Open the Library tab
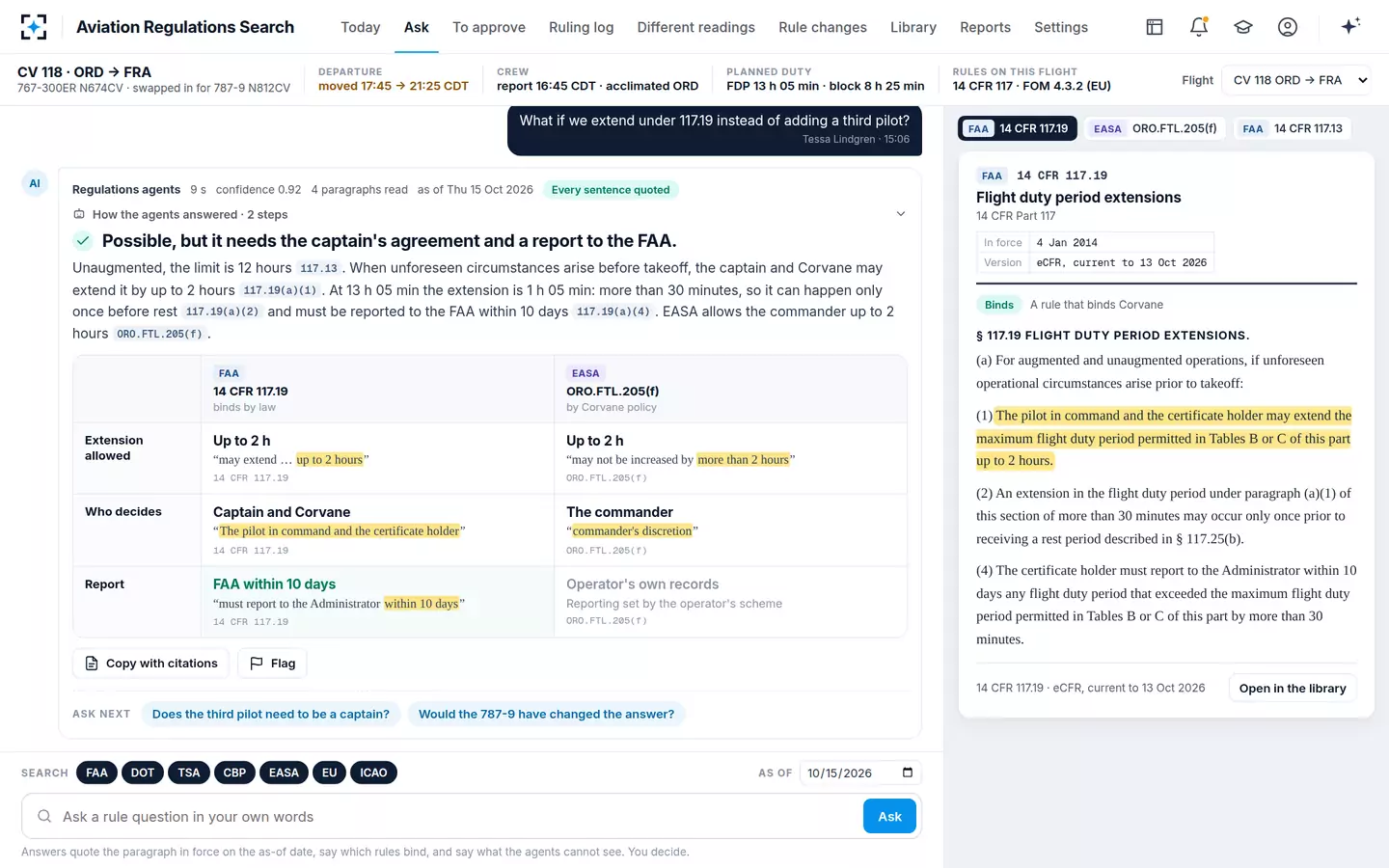Viewport: 1389px width, 868px height. 913,27
